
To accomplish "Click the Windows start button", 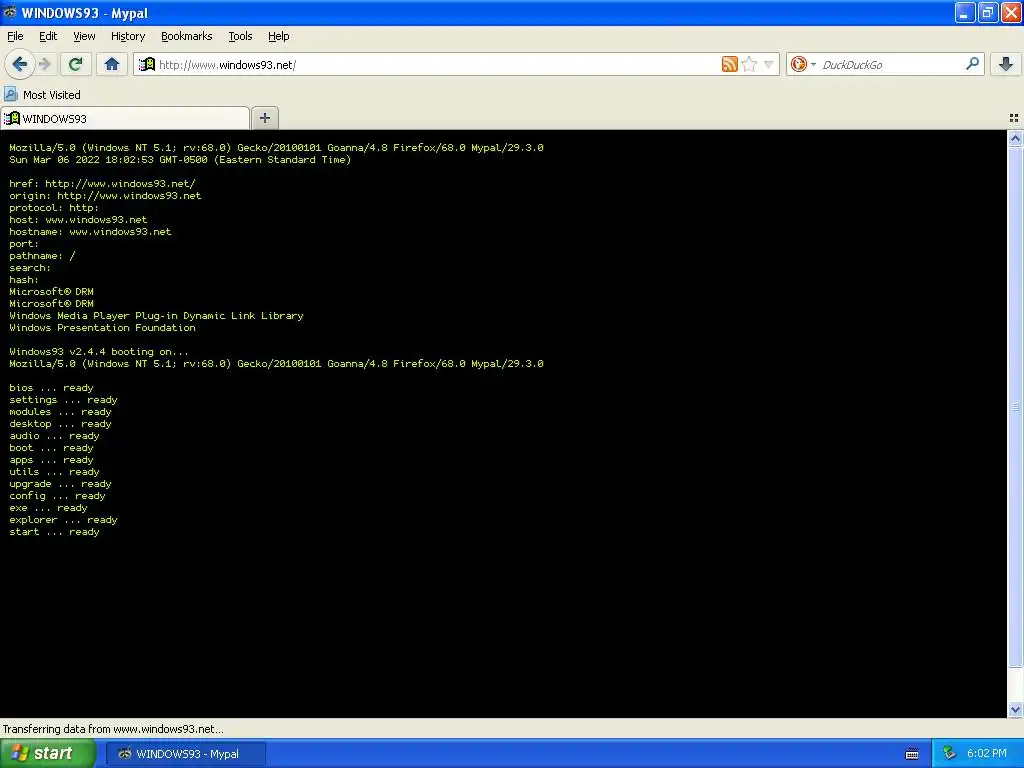I will 48,754.
